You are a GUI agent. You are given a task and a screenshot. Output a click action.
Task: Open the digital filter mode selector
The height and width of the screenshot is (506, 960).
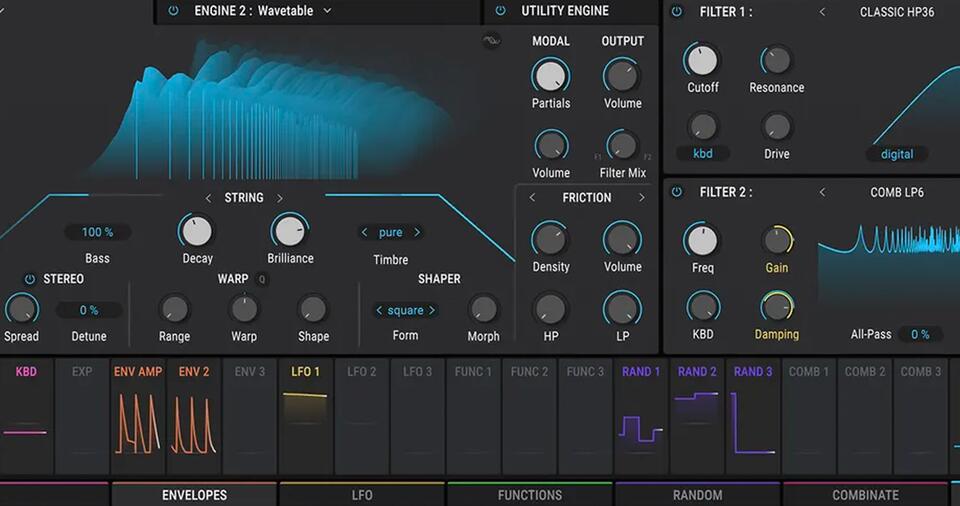tap(897, 154)
